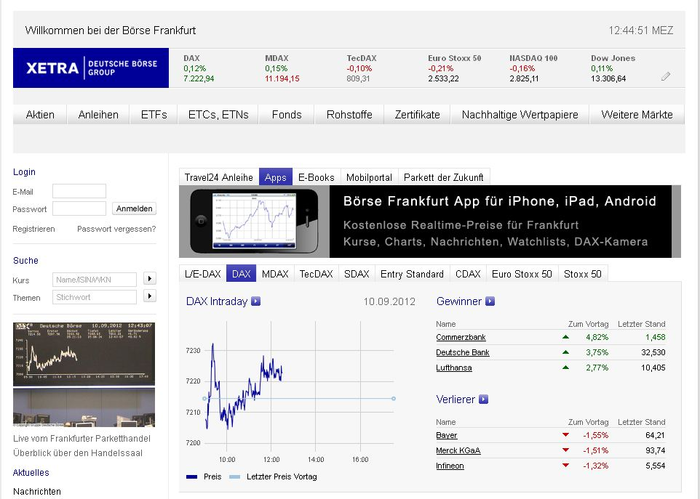
Task: Open Überblick über den Handelssaal link
Action: click(x=78, y=453)
